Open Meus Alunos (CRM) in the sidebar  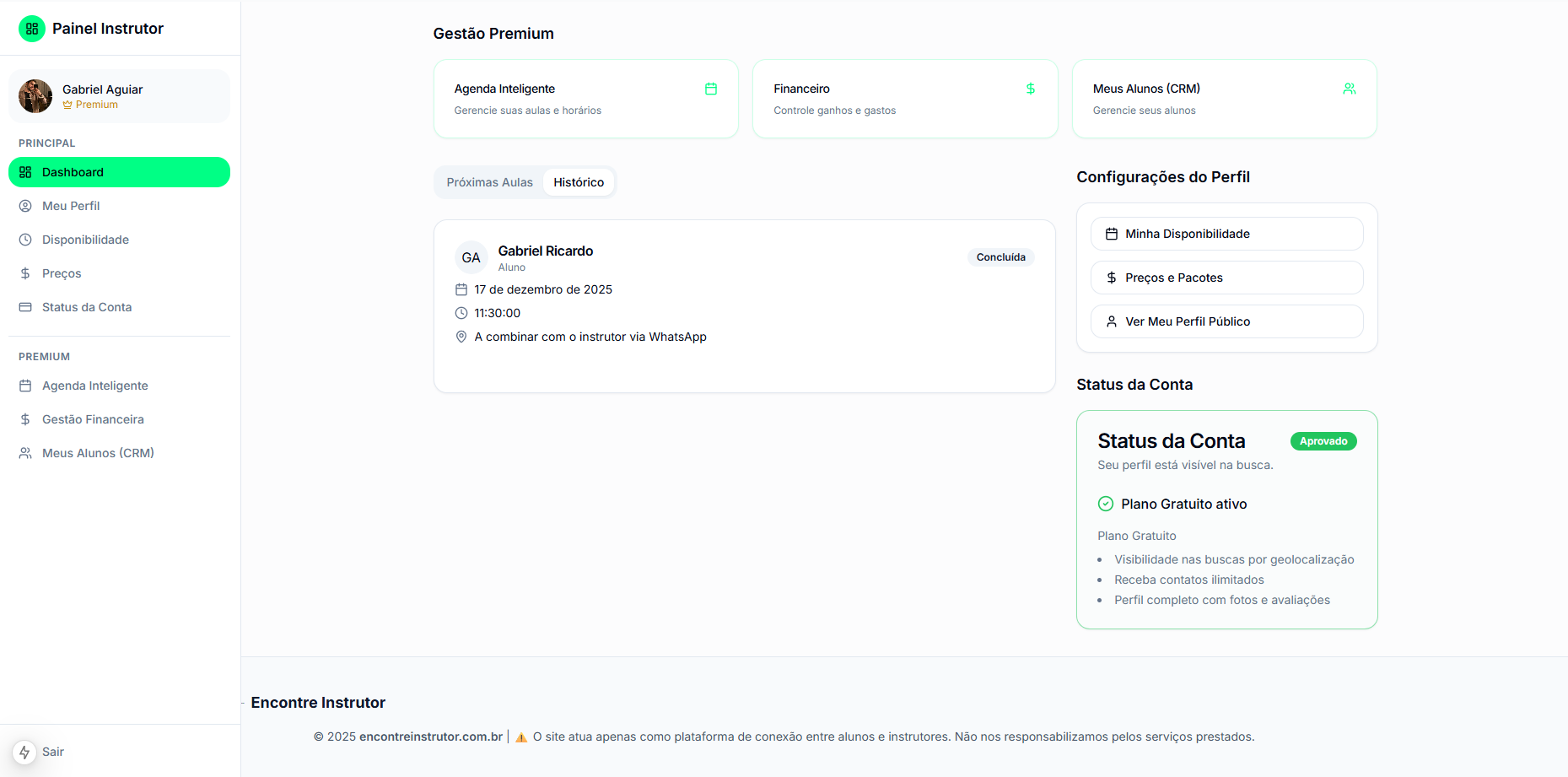pos(98,453)
